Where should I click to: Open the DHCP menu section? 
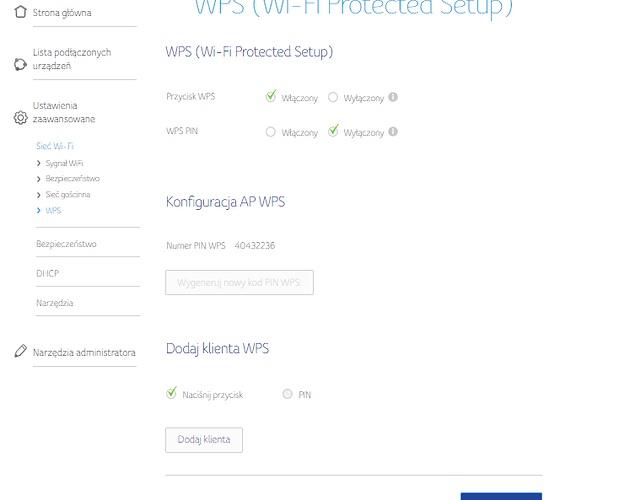(x=48, y=273)
